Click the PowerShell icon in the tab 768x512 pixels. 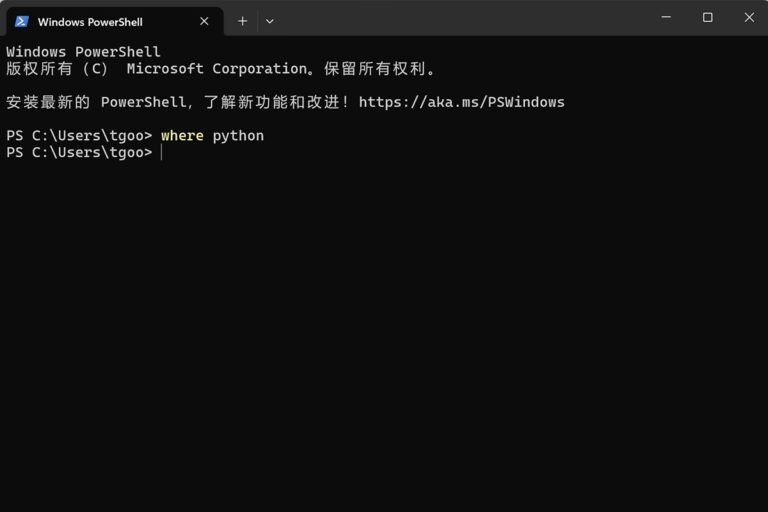[22, 22]
